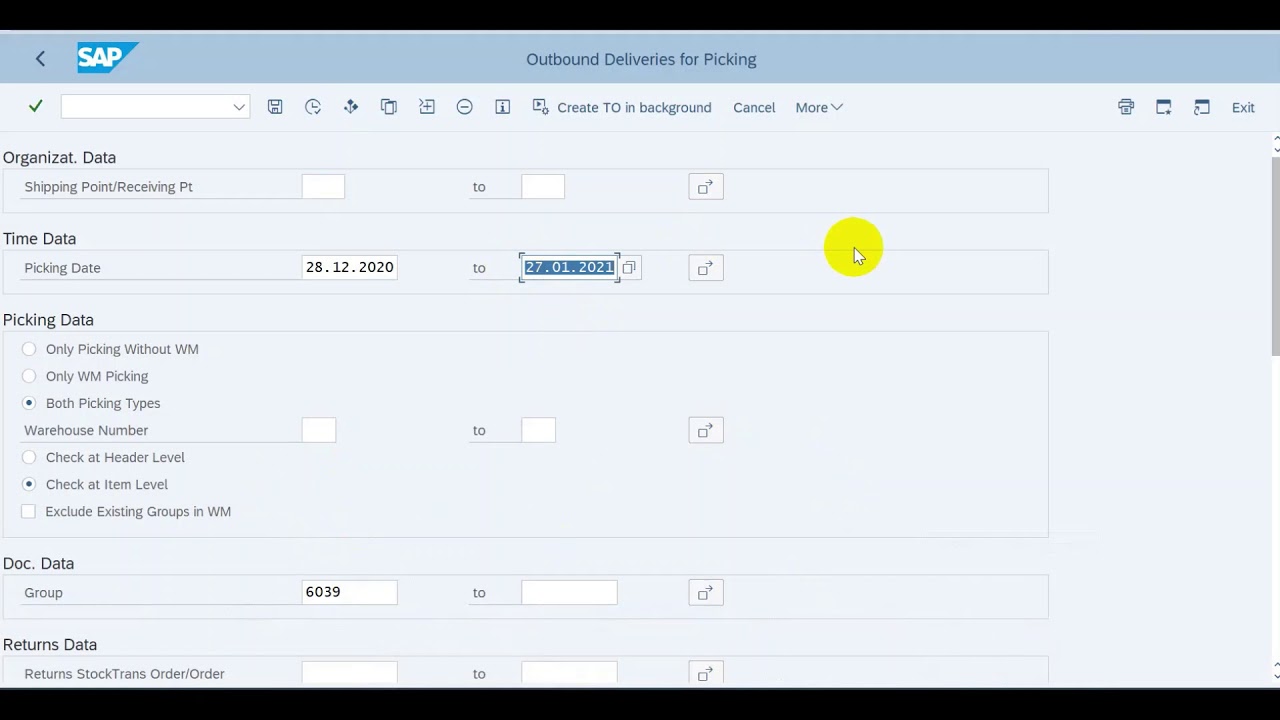Viewport: 1280px width, 720px height.
Task: Click Picking Date to field 27.01.2021
Action: point(569,267)
